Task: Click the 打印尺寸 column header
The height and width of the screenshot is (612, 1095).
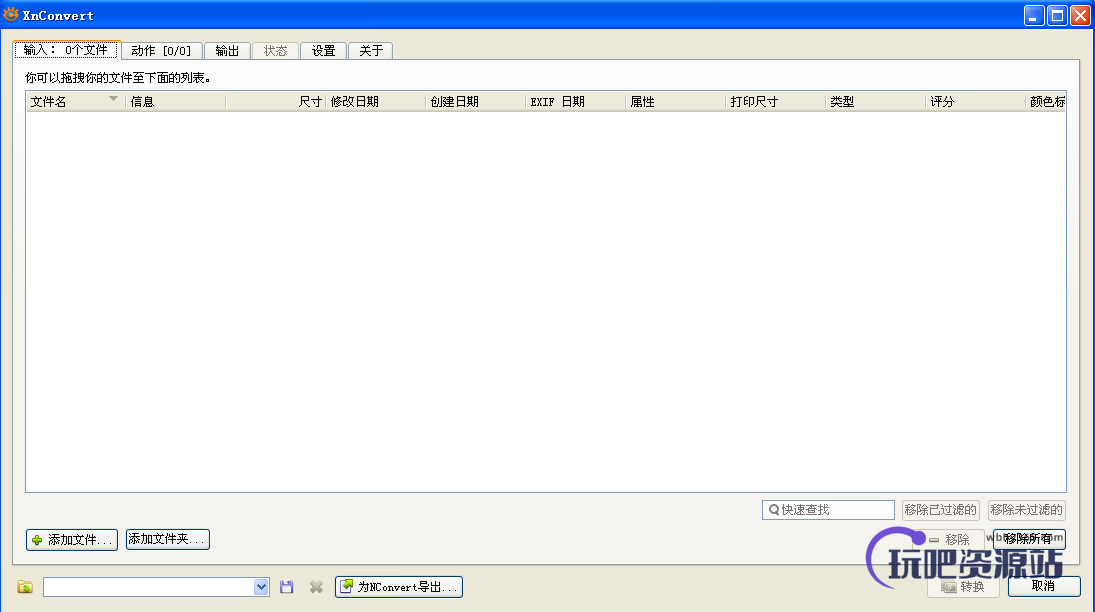Action: pyautogui.click(x=775, y=102)
